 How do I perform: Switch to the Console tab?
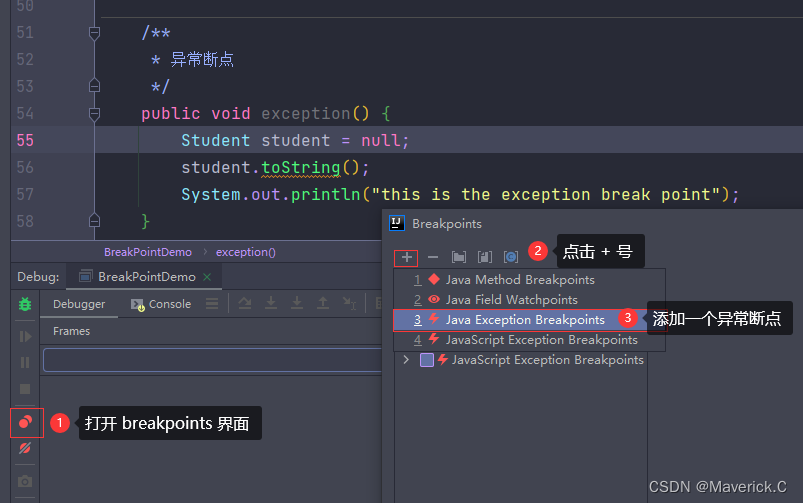pos(160,304)
